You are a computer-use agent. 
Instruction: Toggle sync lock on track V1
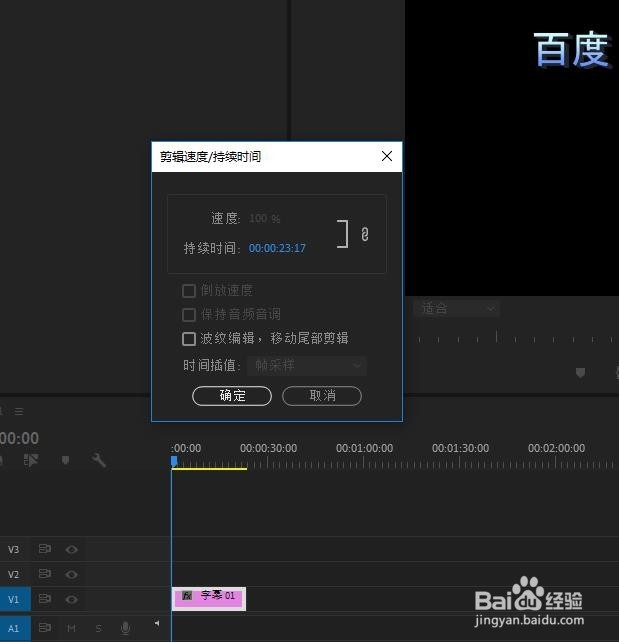tap(45, 599)
